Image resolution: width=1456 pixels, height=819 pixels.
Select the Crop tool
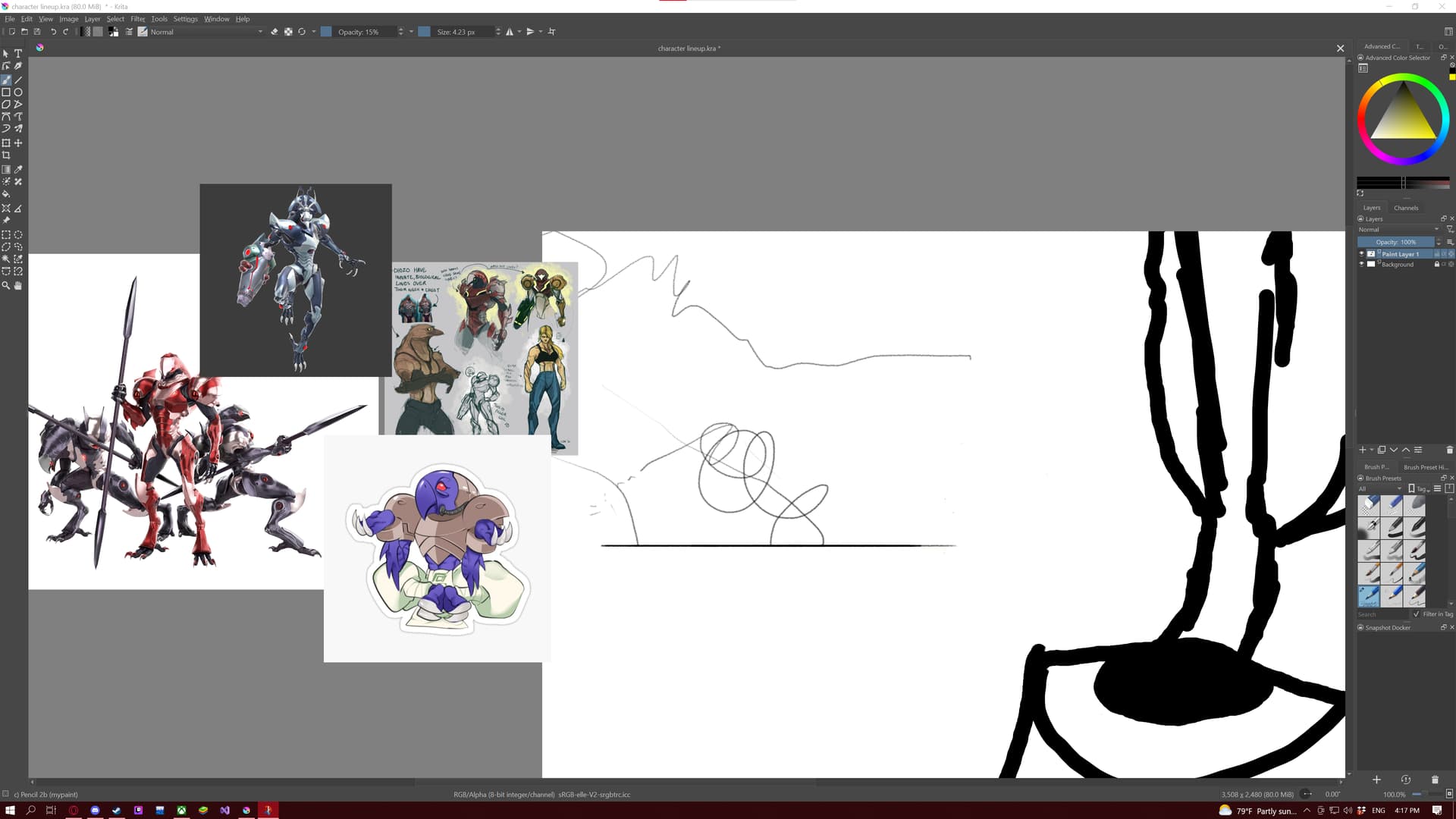(x=6, y=155)
